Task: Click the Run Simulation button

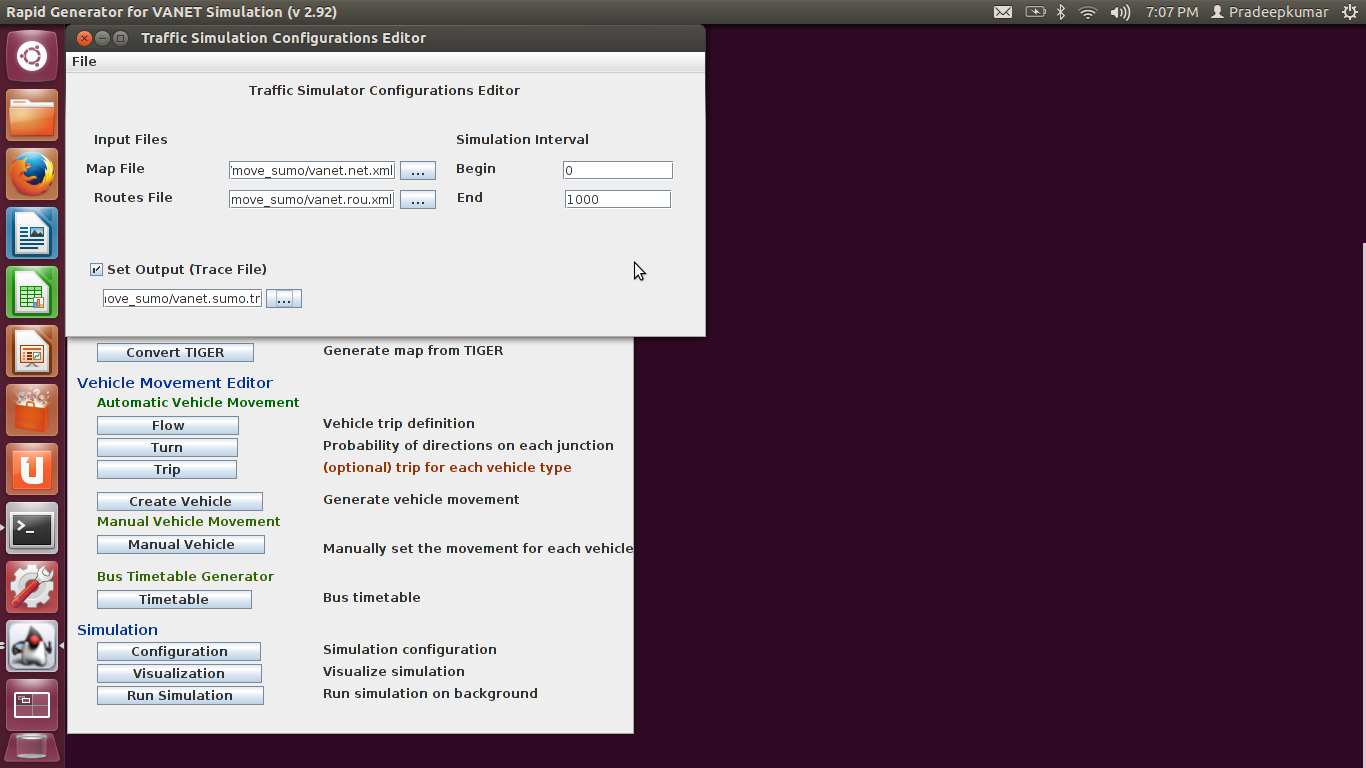Action: click(180, 696)
